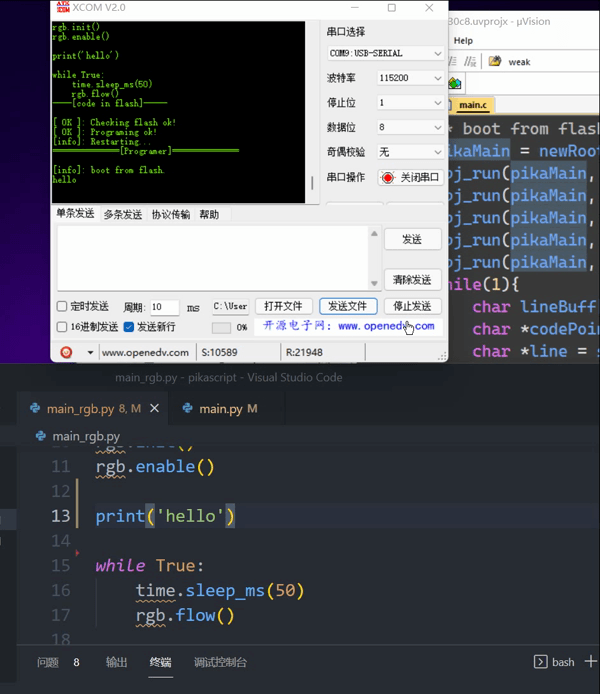Viewport: 600px width, 694px height.
Task: Click inside the XCOM send text area
Action: tap(213, 258)
